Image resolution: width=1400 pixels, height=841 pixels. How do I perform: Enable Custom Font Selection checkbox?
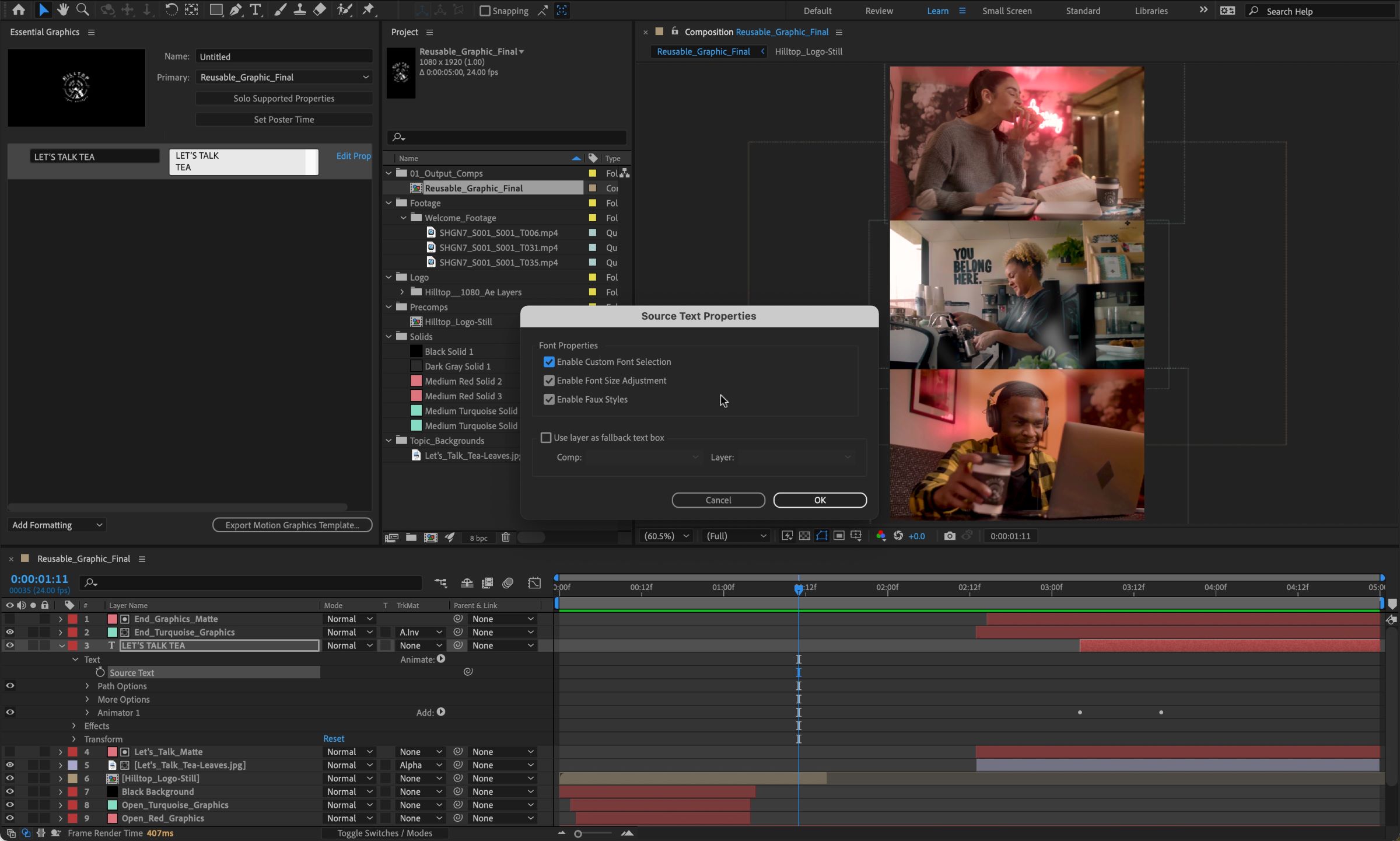click(x=548, y=361)
